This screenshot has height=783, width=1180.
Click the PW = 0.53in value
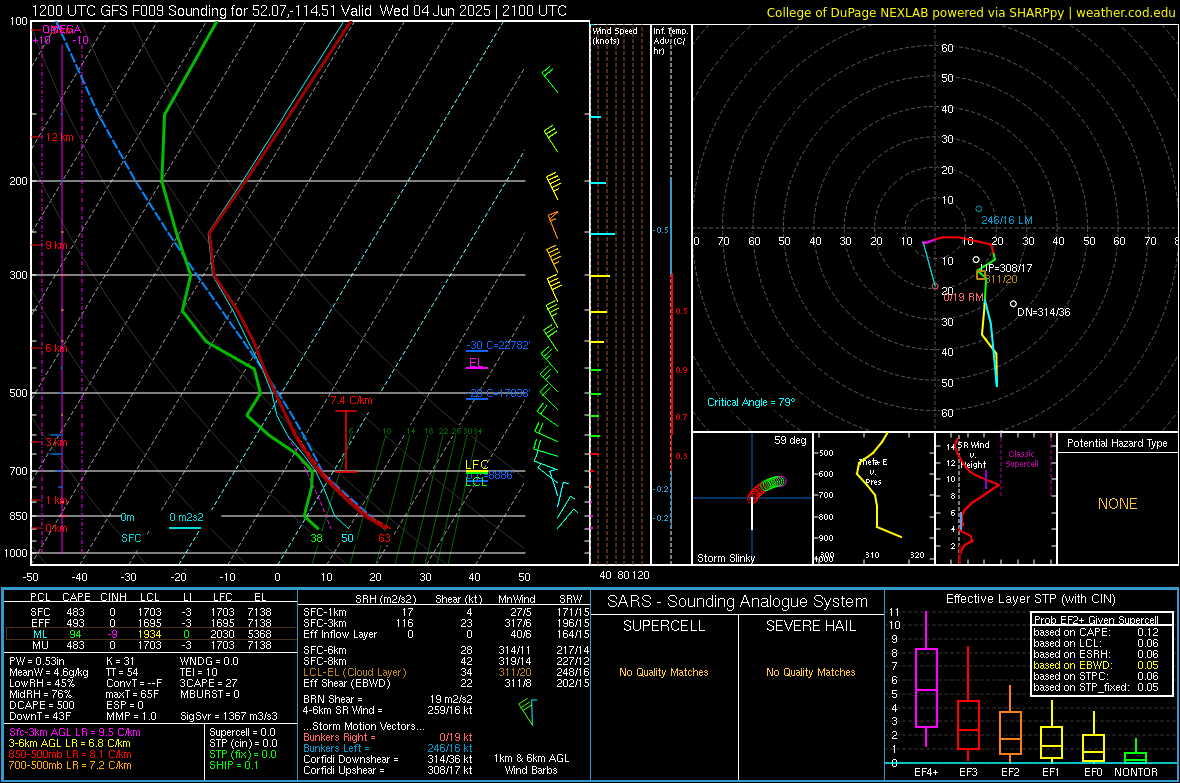[40, 661]
